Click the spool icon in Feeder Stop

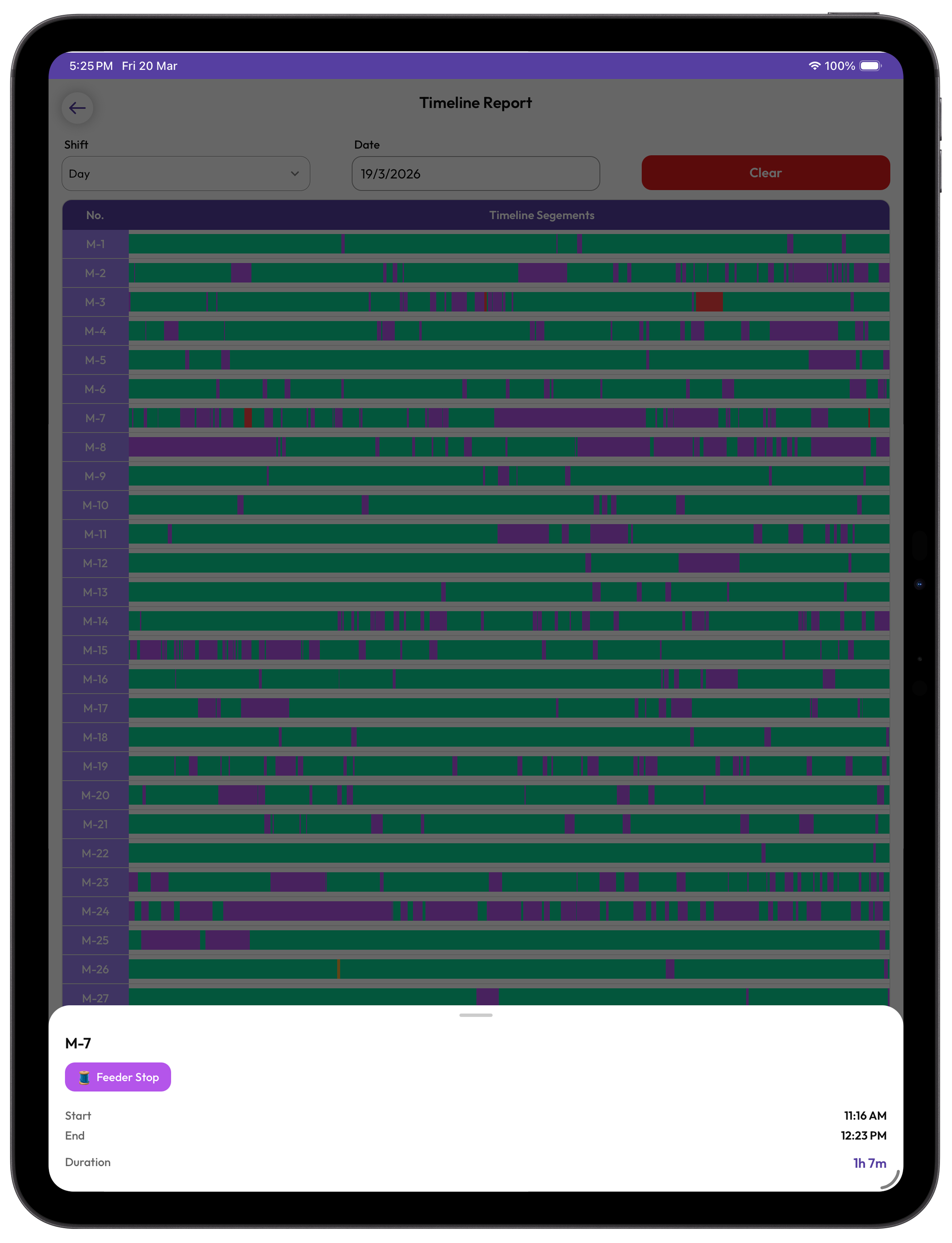pyautogui.click(x=84, y=1077)
